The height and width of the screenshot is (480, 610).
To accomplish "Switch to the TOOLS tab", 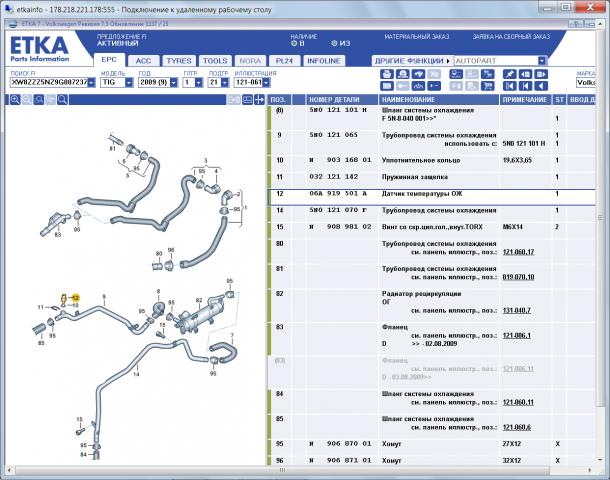I will pyautogui.click(x=215, y=61).
